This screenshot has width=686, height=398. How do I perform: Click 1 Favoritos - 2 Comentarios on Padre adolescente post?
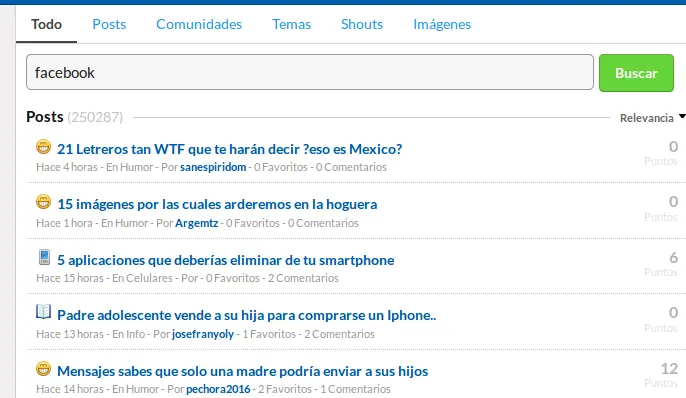point(308,334)
